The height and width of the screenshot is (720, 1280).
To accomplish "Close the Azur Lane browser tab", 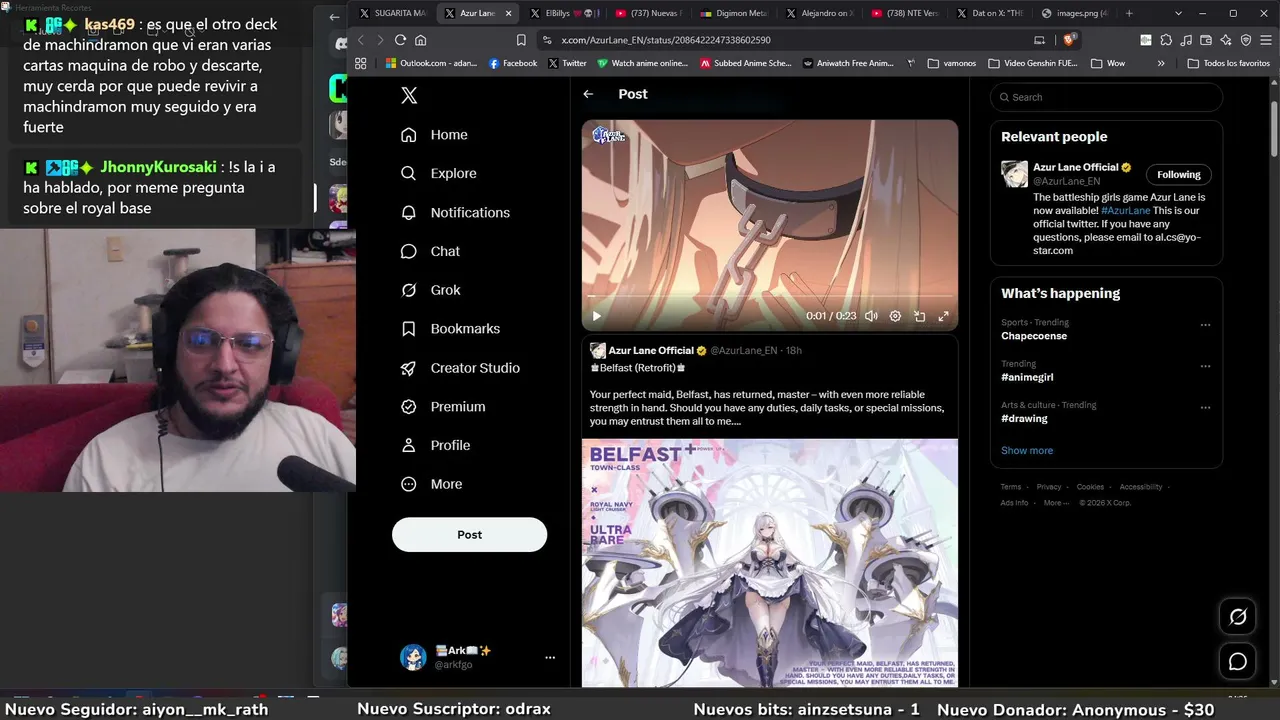I will pos(509,13).
